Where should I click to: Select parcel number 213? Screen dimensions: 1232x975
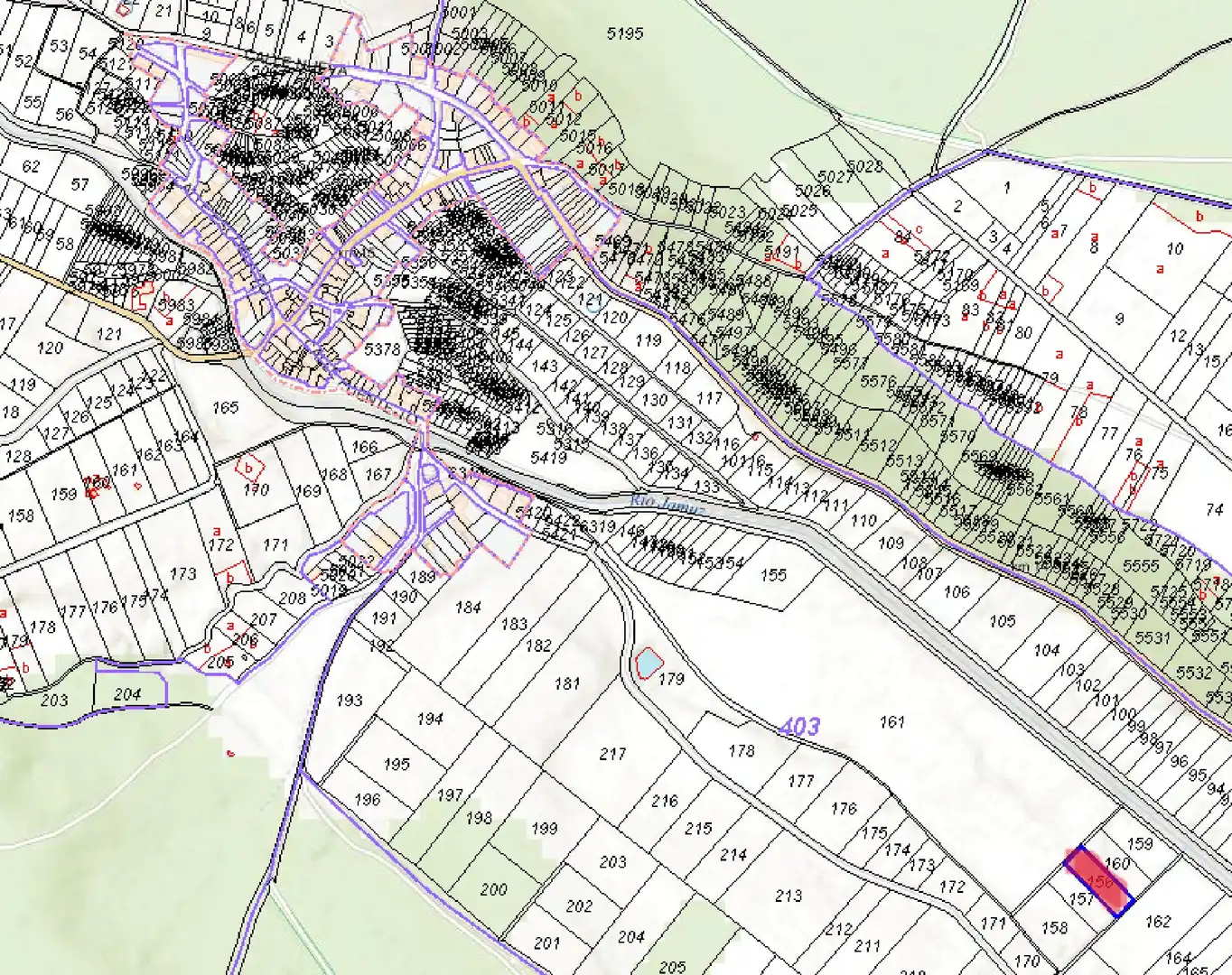789,896
